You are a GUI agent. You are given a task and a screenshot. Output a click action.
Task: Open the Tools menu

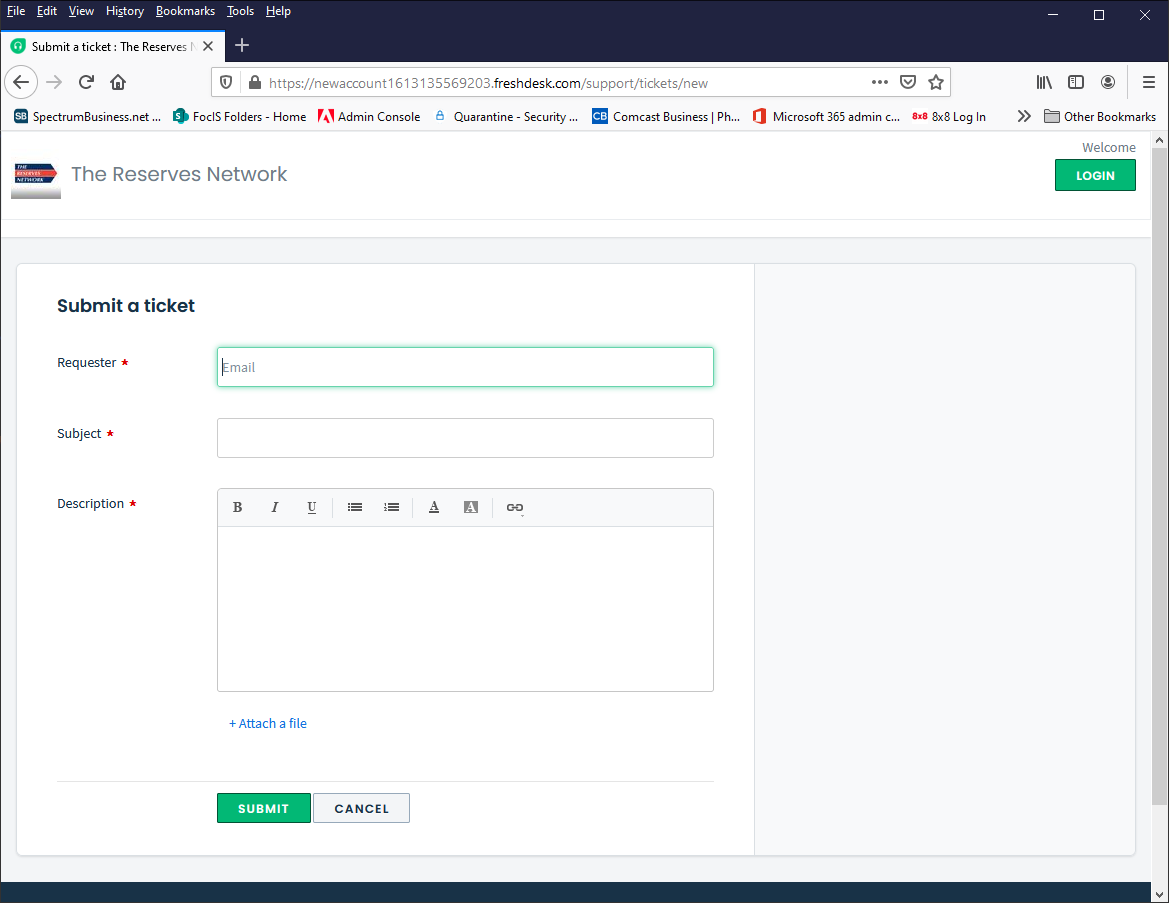(240, 11)
